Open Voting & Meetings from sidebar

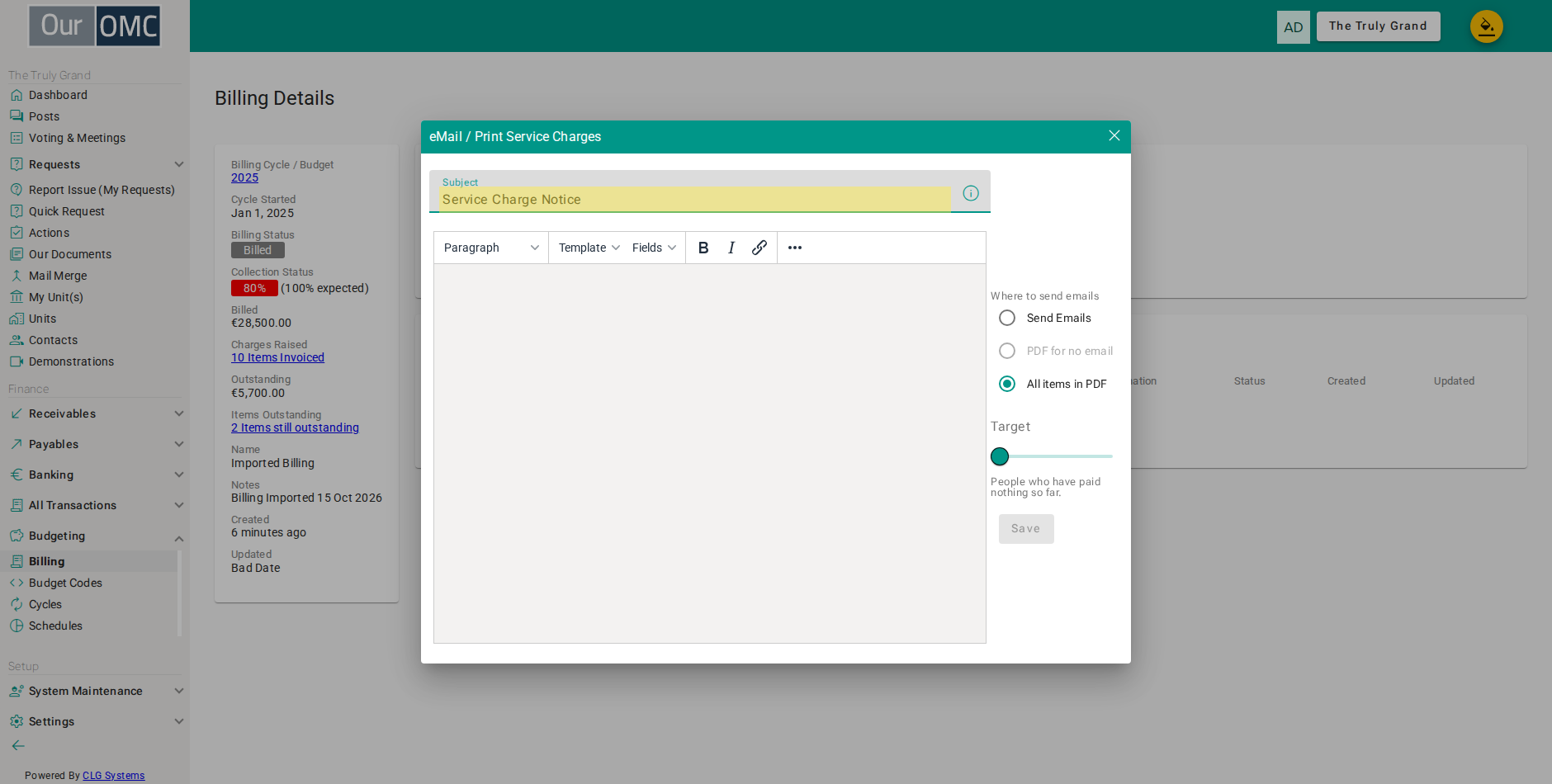tap(77, 138)
